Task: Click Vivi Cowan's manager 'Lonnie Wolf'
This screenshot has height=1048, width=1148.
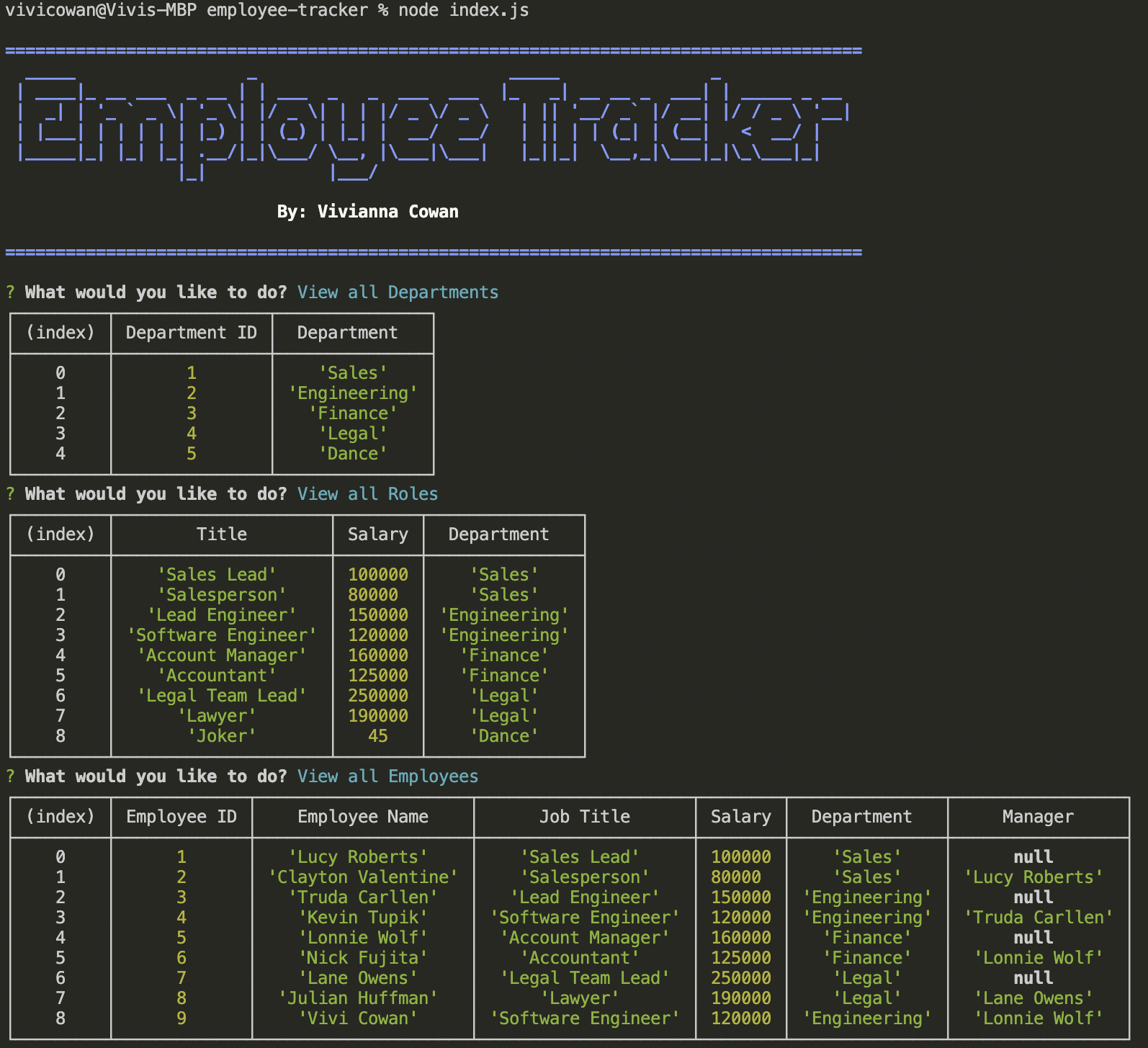Action: [1039, 1018]
